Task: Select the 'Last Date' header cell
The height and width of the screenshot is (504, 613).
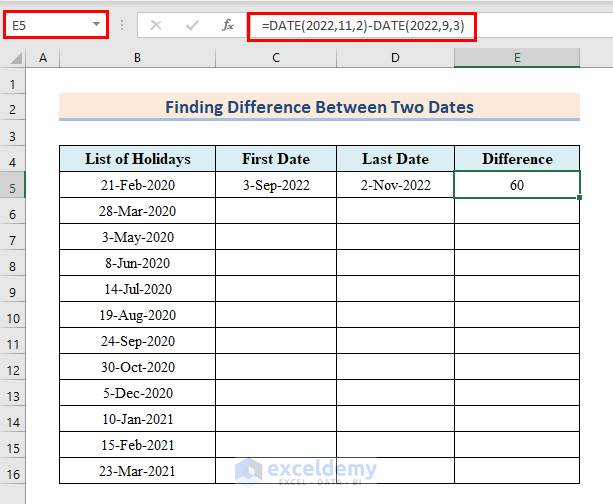Action: [395, 159]
